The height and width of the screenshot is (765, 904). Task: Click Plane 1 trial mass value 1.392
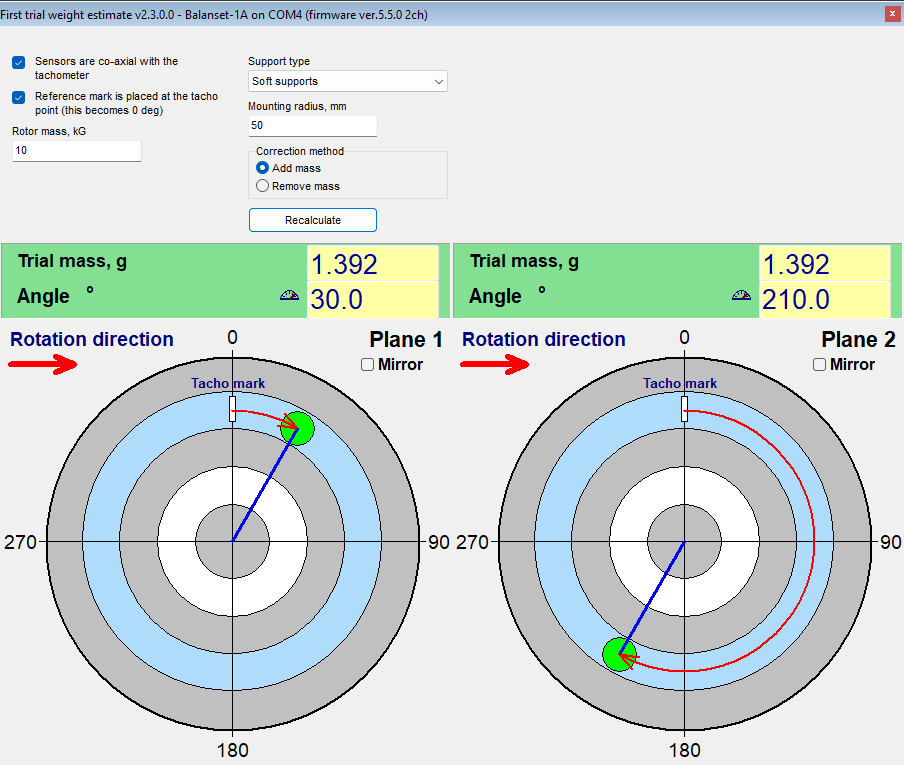[x=373, y=264]
